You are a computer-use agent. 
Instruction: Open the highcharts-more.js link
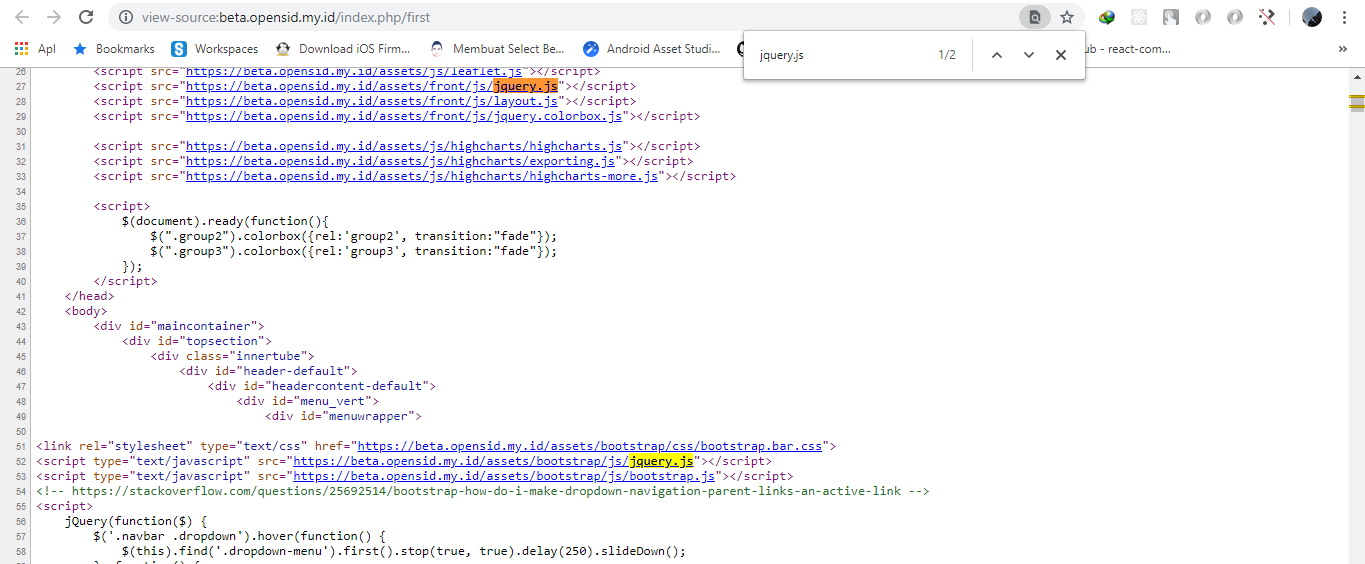tap(422, 176)
